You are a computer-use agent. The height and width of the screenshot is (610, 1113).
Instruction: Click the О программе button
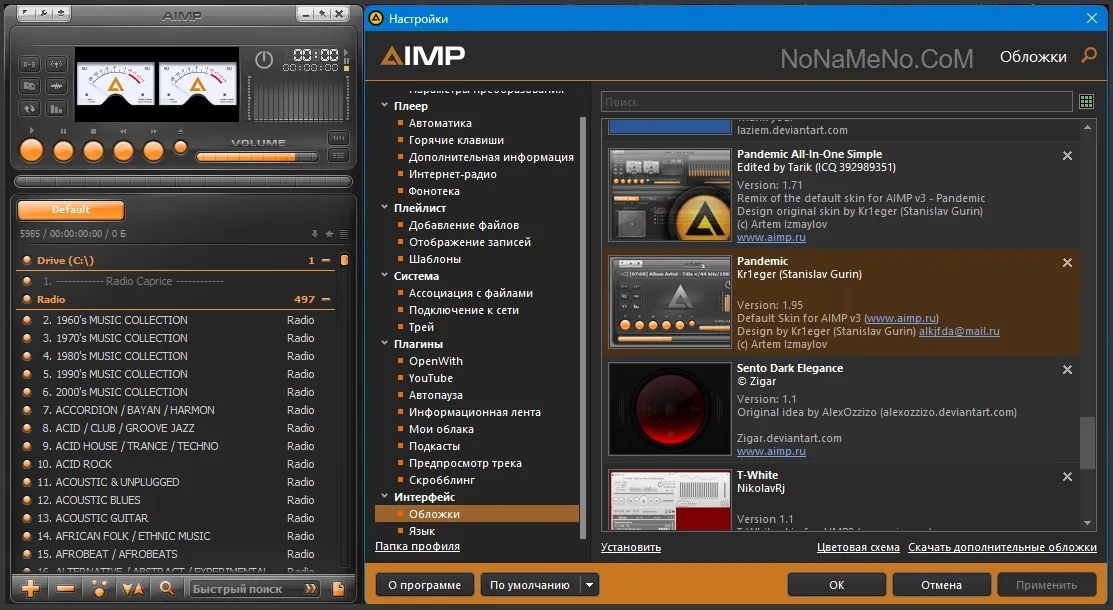click(x=424, y=585)
